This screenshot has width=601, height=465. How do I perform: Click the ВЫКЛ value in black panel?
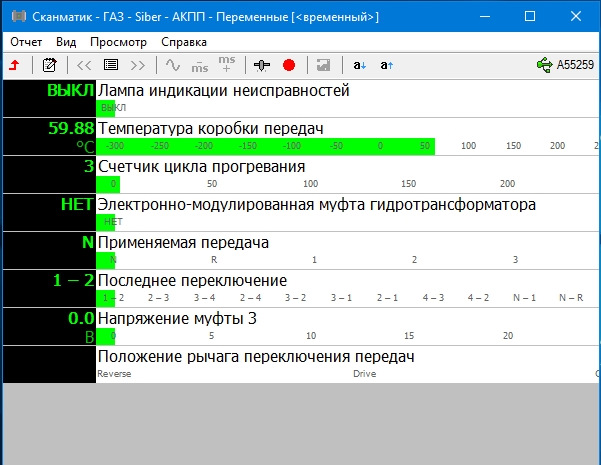(71, 90)
